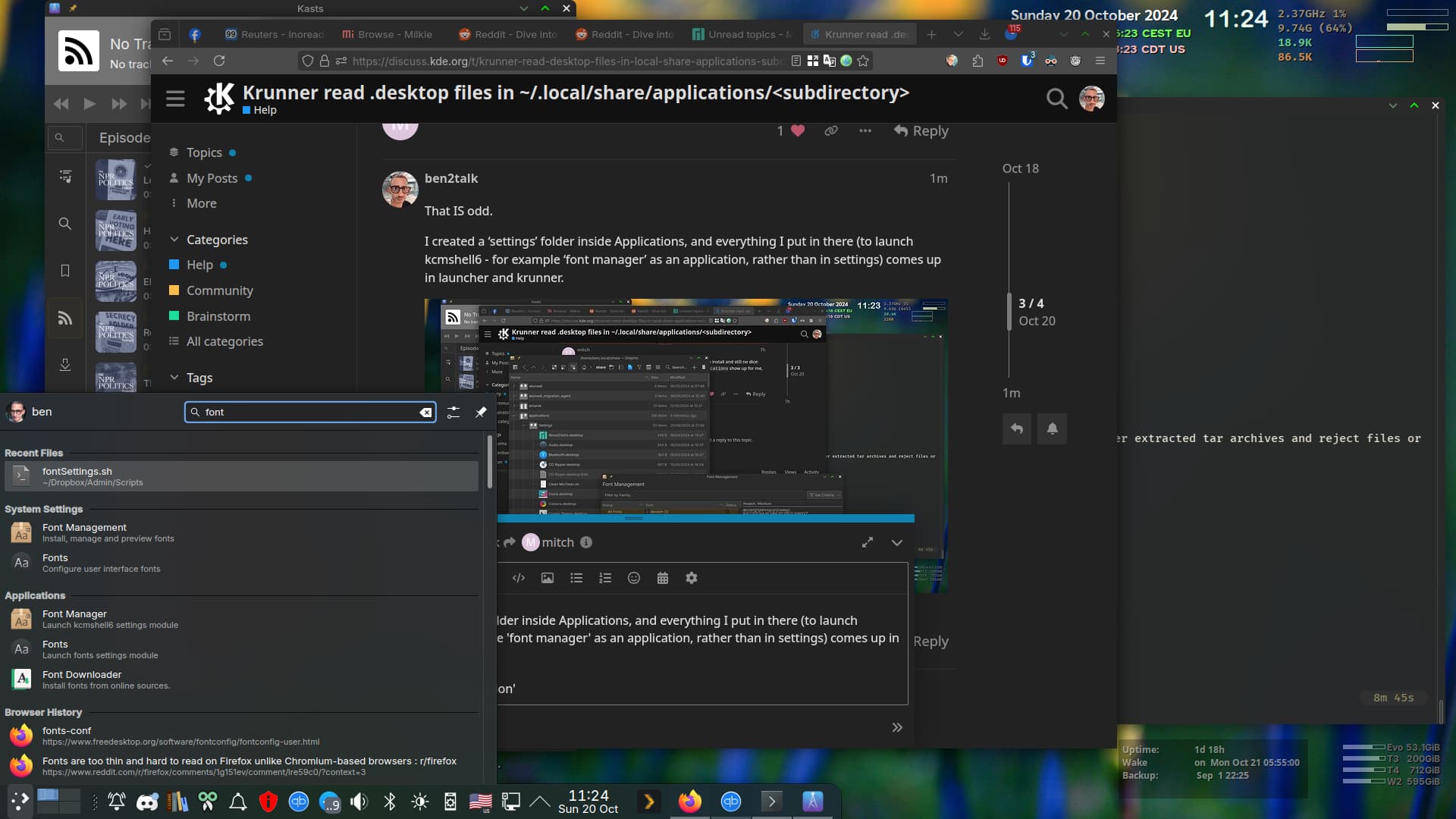Open the Firefox application menu
This screenshot has width=1456, height=819.
(1100, 61)
